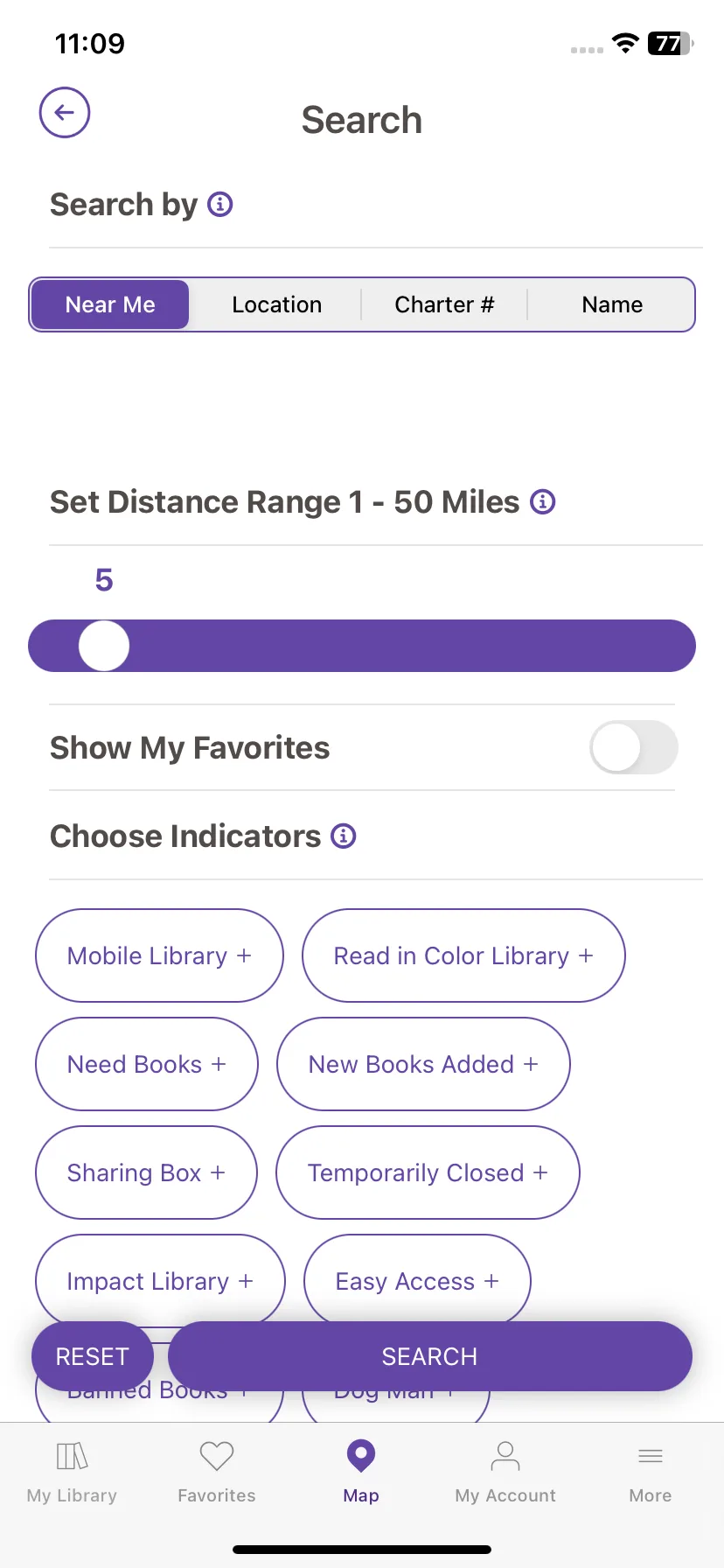Open My Account person icon
Image resolution: width=724 pixels, height=1568 pixels.
coord(505,1473)
